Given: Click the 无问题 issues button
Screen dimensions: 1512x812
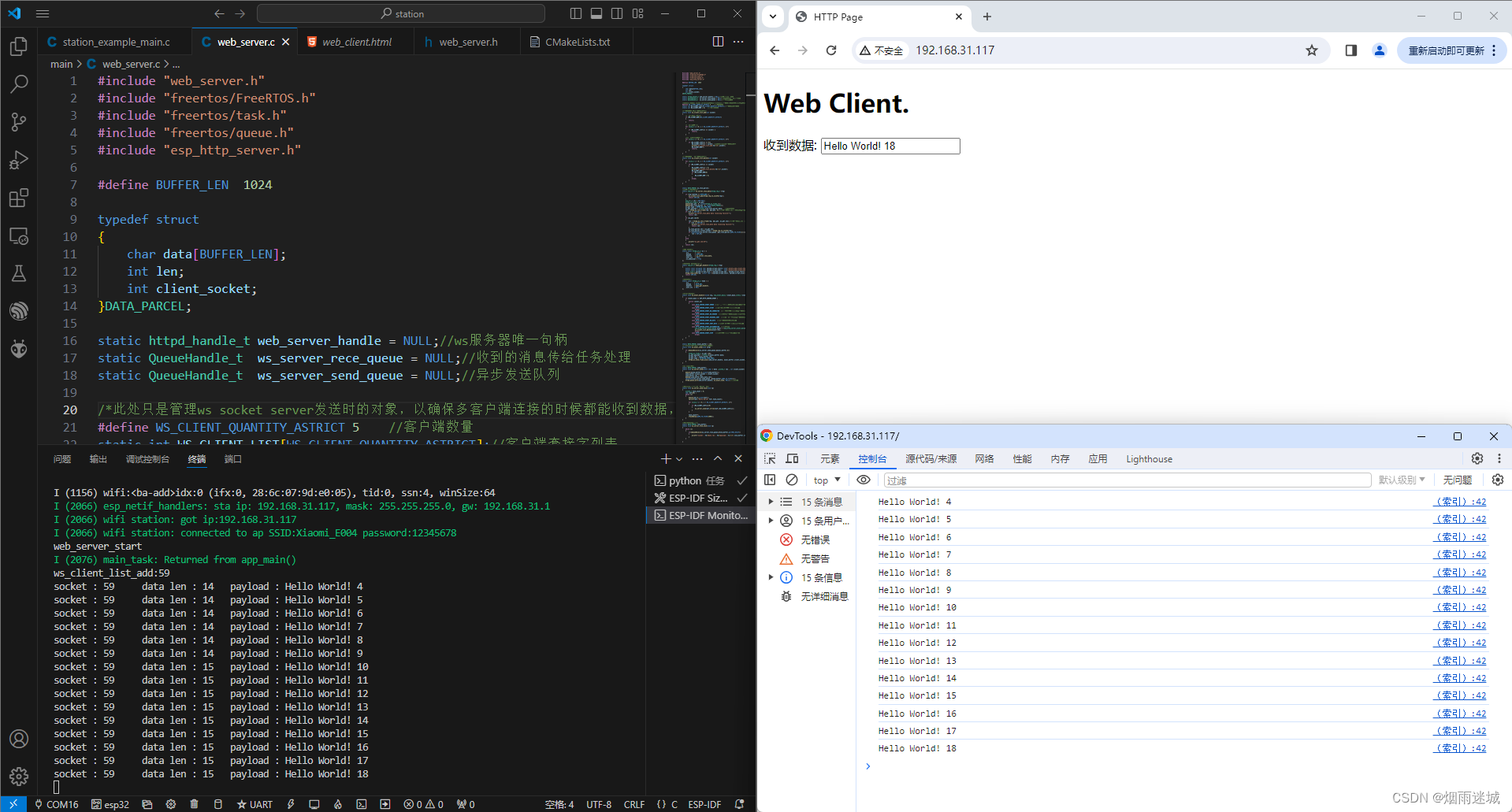Looking at the screenshot, I should [1458, 480].
